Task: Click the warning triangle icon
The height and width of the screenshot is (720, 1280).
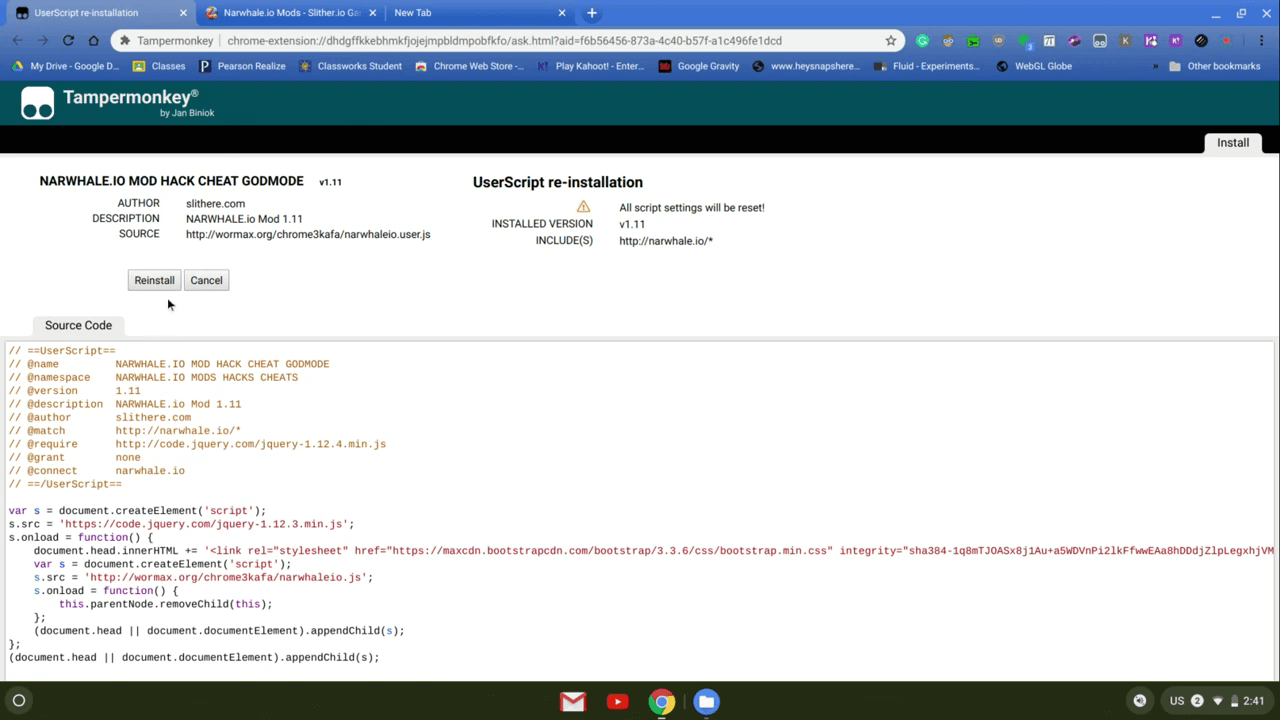Action: [x=583, y=207]
